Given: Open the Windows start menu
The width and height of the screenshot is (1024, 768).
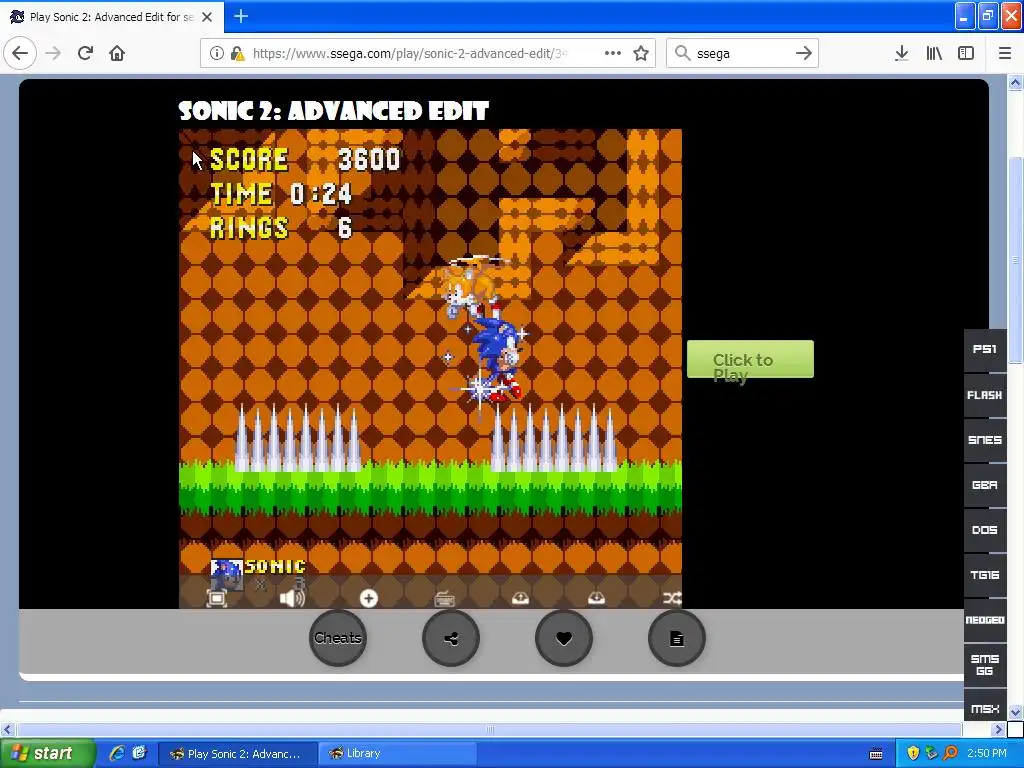Looking at the screenshot, I should coord(47,753).
